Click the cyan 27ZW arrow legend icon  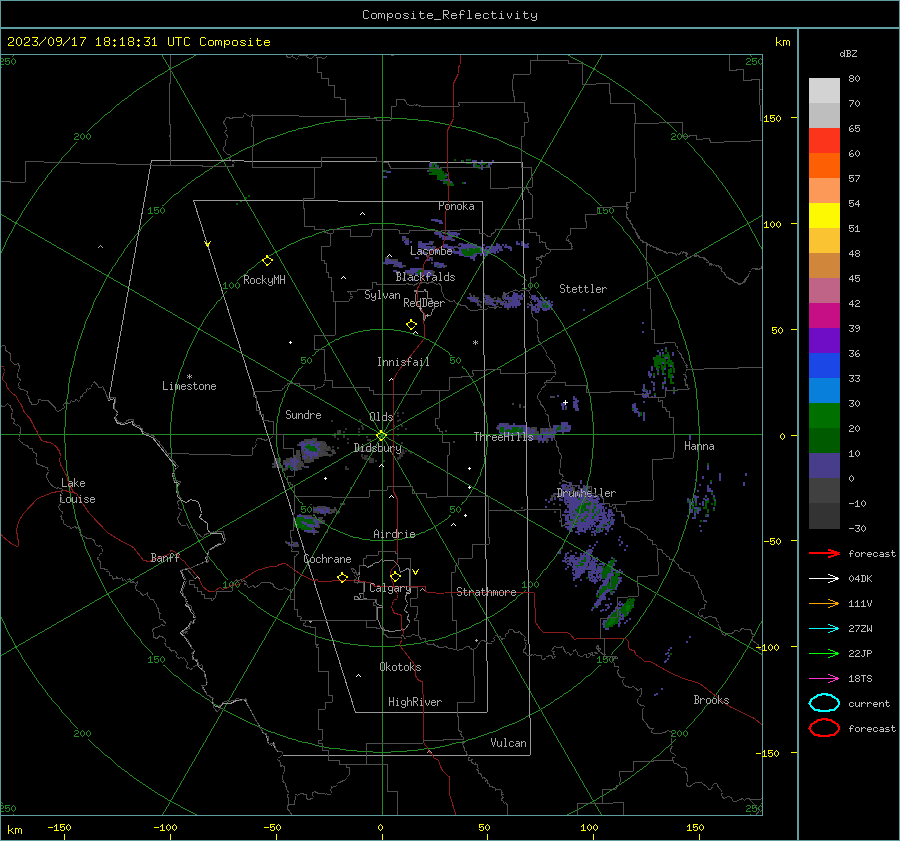click(x=824, y=629)
